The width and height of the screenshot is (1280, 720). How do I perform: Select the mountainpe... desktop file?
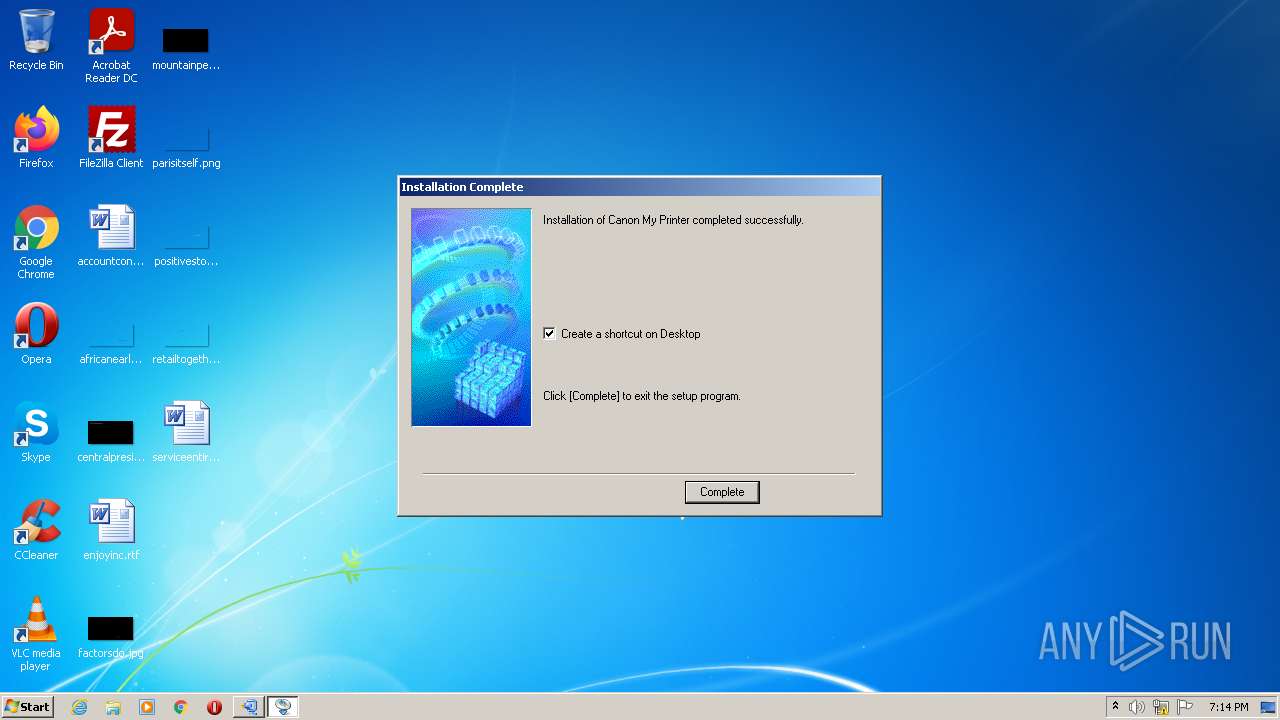click(186, 47)
